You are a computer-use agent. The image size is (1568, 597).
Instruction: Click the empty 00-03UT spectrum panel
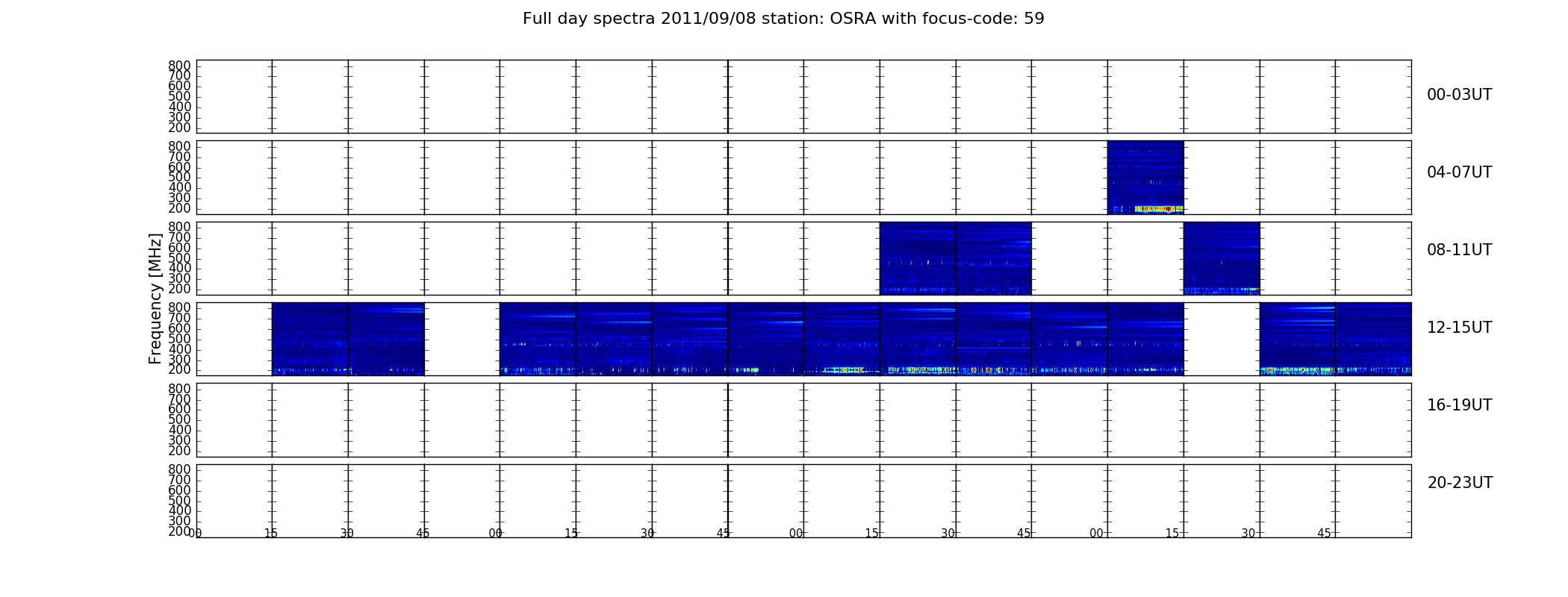[803, 97]
